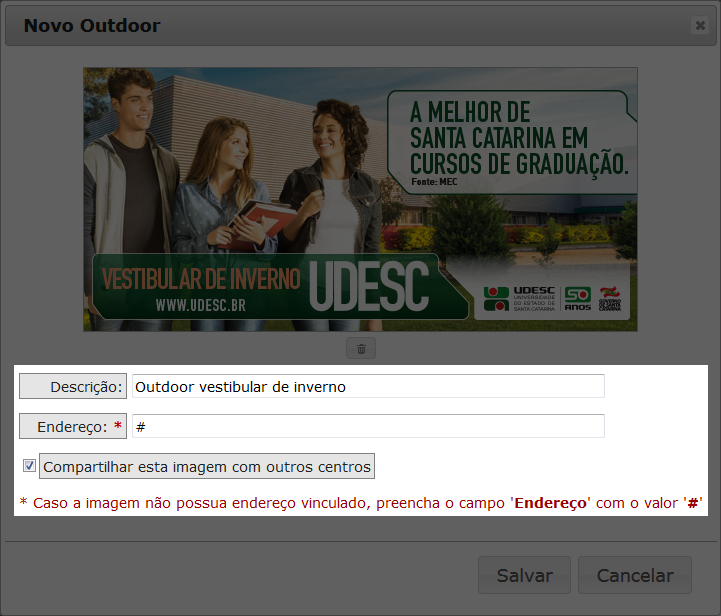The image size is (721, 616).
Task: Click the red note about the Endereço field
Action: (361, 503)
